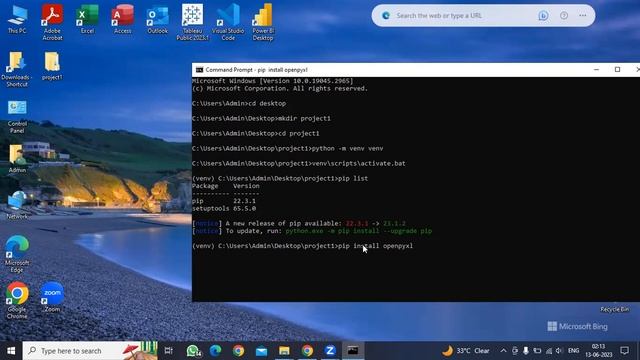Click the Command Prompt title bar text
The image size is (640, 360).
click(256, 70)
